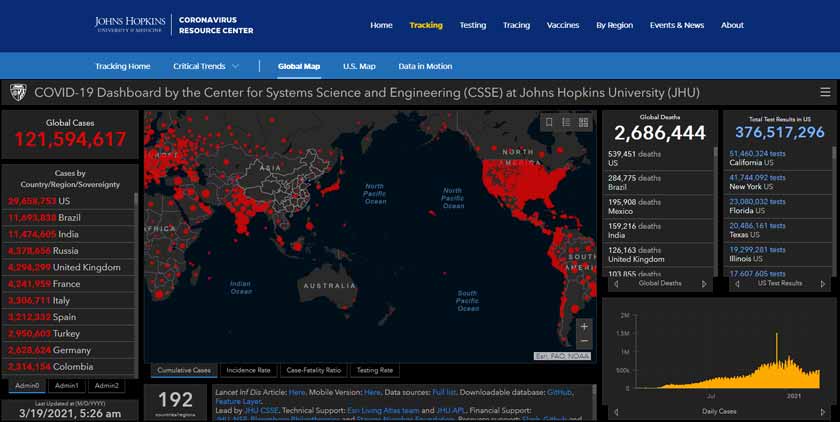Viewport: 840px width, 422px height.
Task: Open the dashboard hamburger menu
Action: 825,92
